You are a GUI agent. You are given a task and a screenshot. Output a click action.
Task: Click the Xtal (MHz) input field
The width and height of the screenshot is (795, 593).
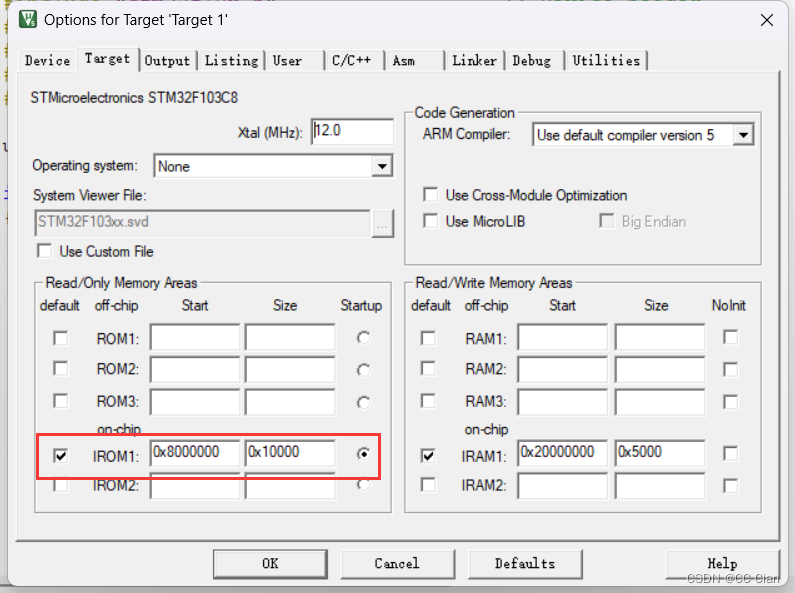pos(352,132)
